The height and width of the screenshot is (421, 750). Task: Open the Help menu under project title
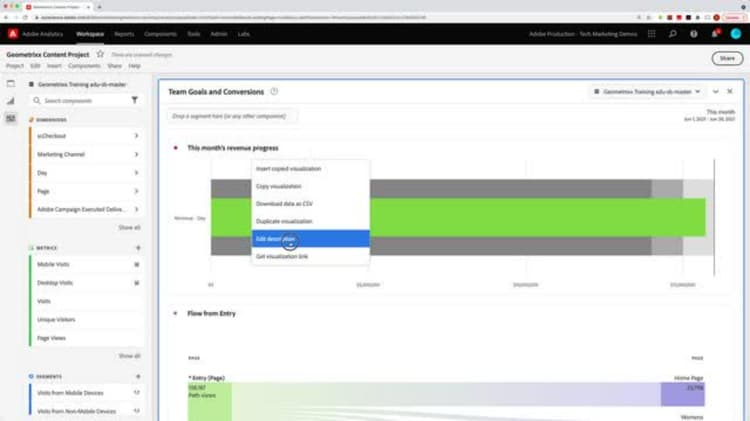pos(134,66)
